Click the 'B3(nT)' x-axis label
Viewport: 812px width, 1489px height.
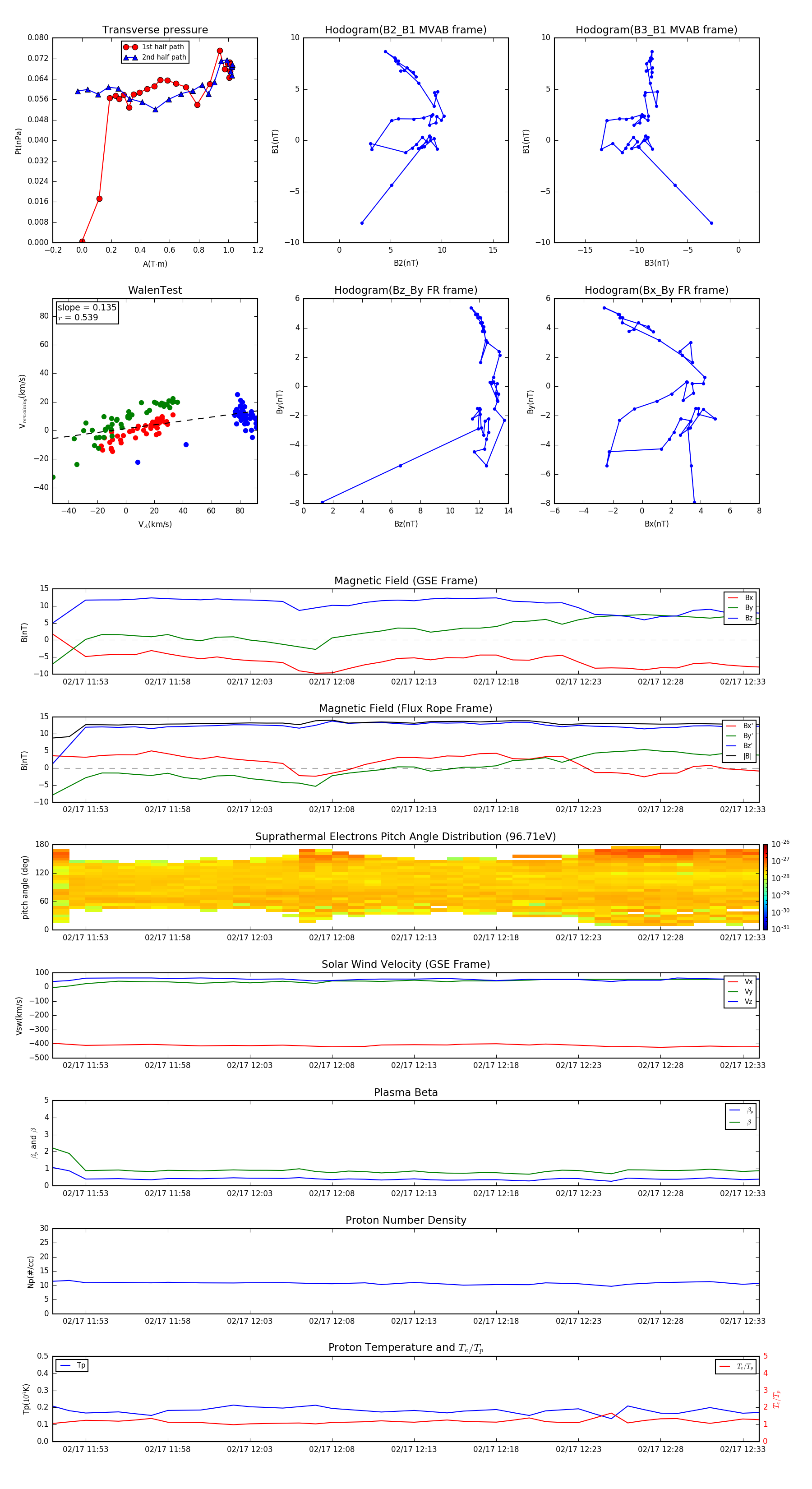click(656, 263)
